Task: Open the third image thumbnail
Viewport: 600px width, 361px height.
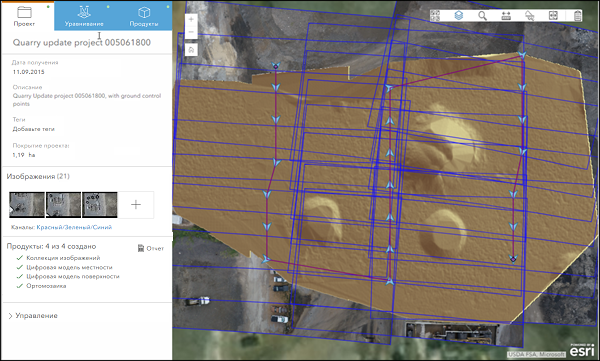Action: [99, 204]
